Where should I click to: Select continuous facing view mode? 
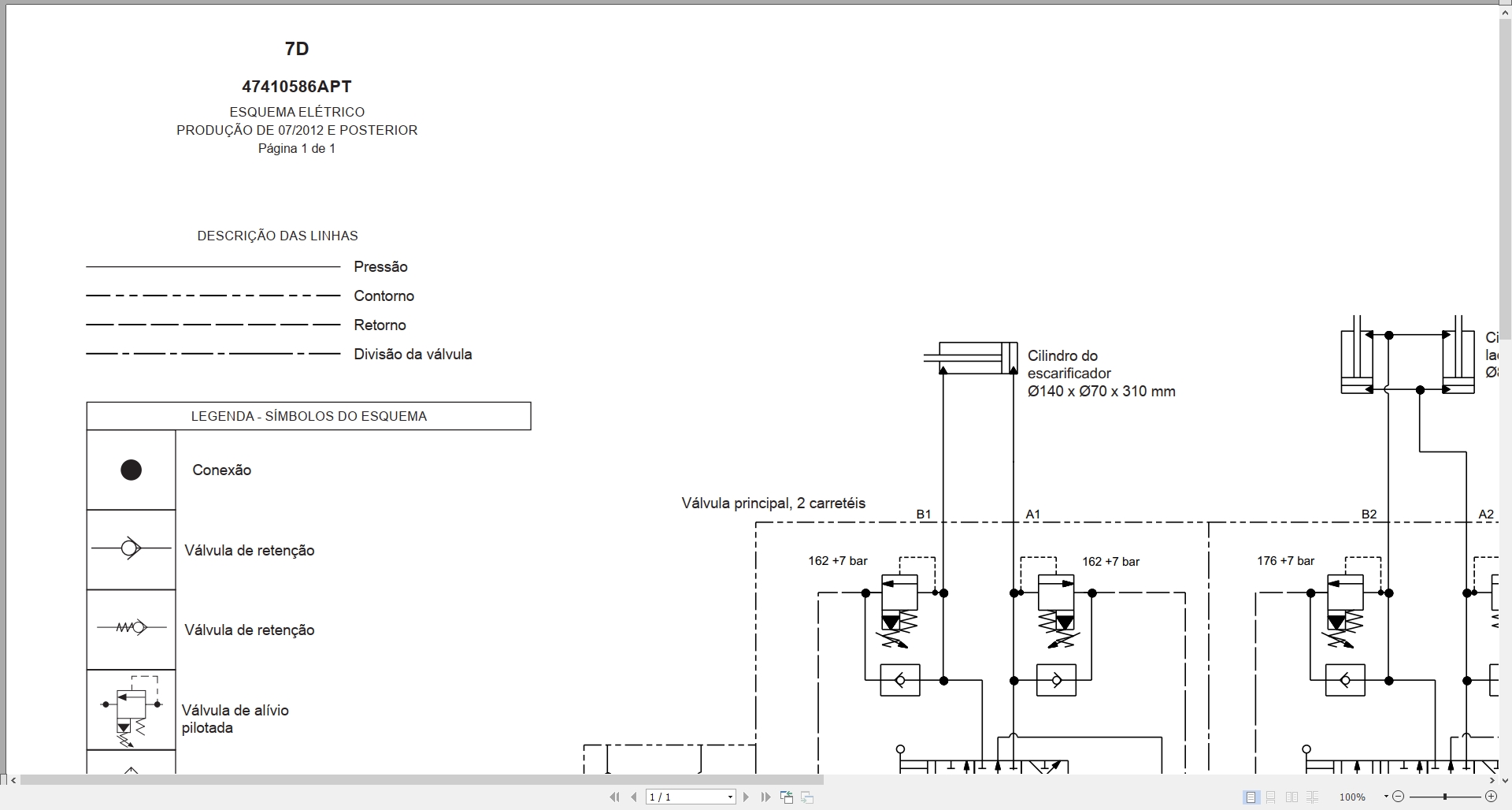tap(1312, 797)
